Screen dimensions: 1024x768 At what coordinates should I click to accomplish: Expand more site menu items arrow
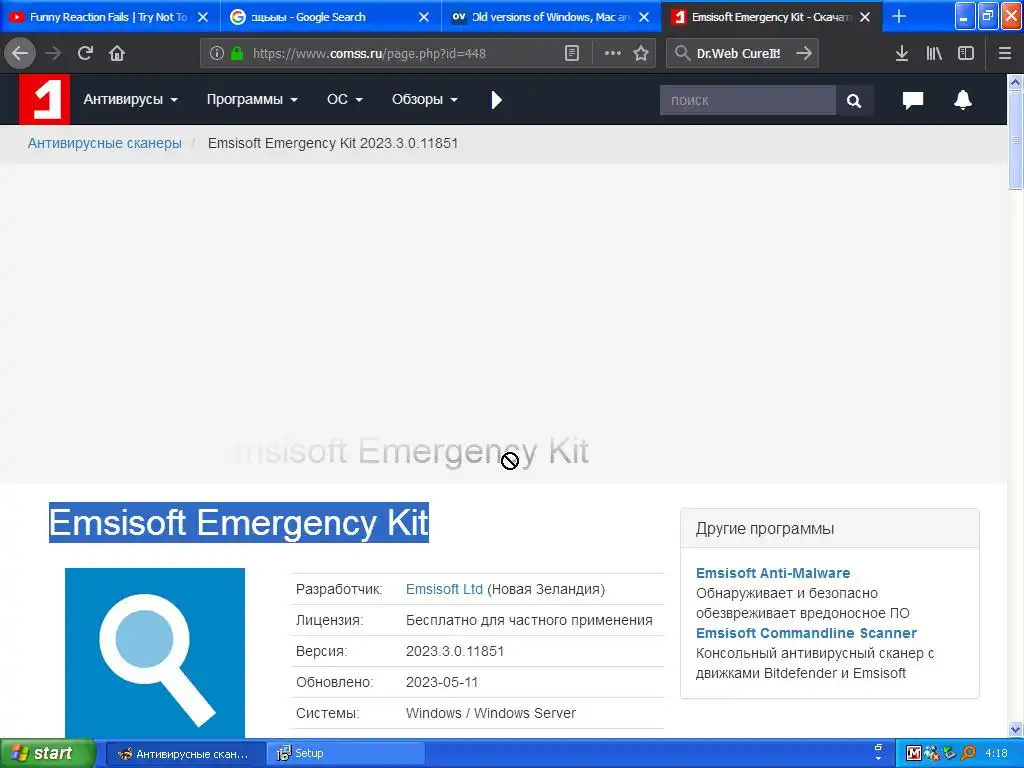496,100
